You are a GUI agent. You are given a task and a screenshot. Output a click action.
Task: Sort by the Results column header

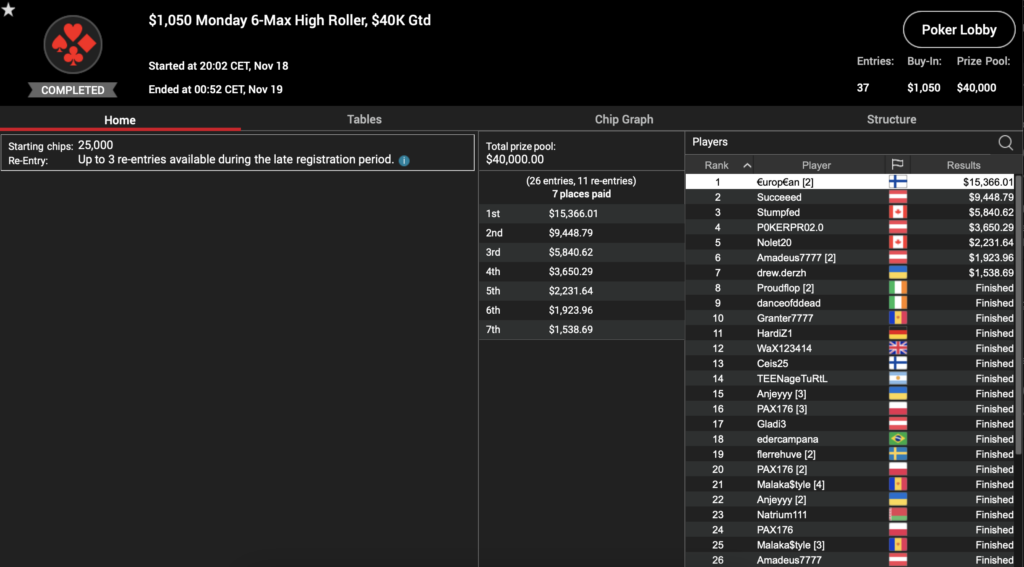(x=964, y=165)
